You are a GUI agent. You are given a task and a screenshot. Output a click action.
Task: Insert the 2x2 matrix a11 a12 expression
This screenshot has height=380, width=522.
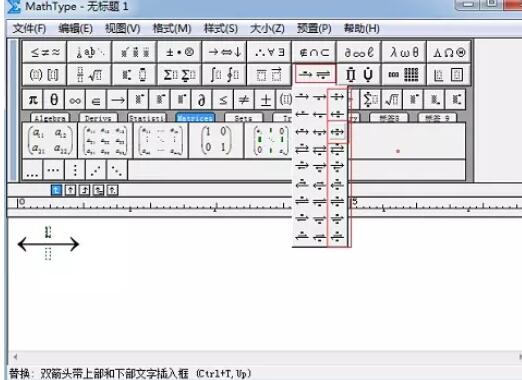[49, 141]
